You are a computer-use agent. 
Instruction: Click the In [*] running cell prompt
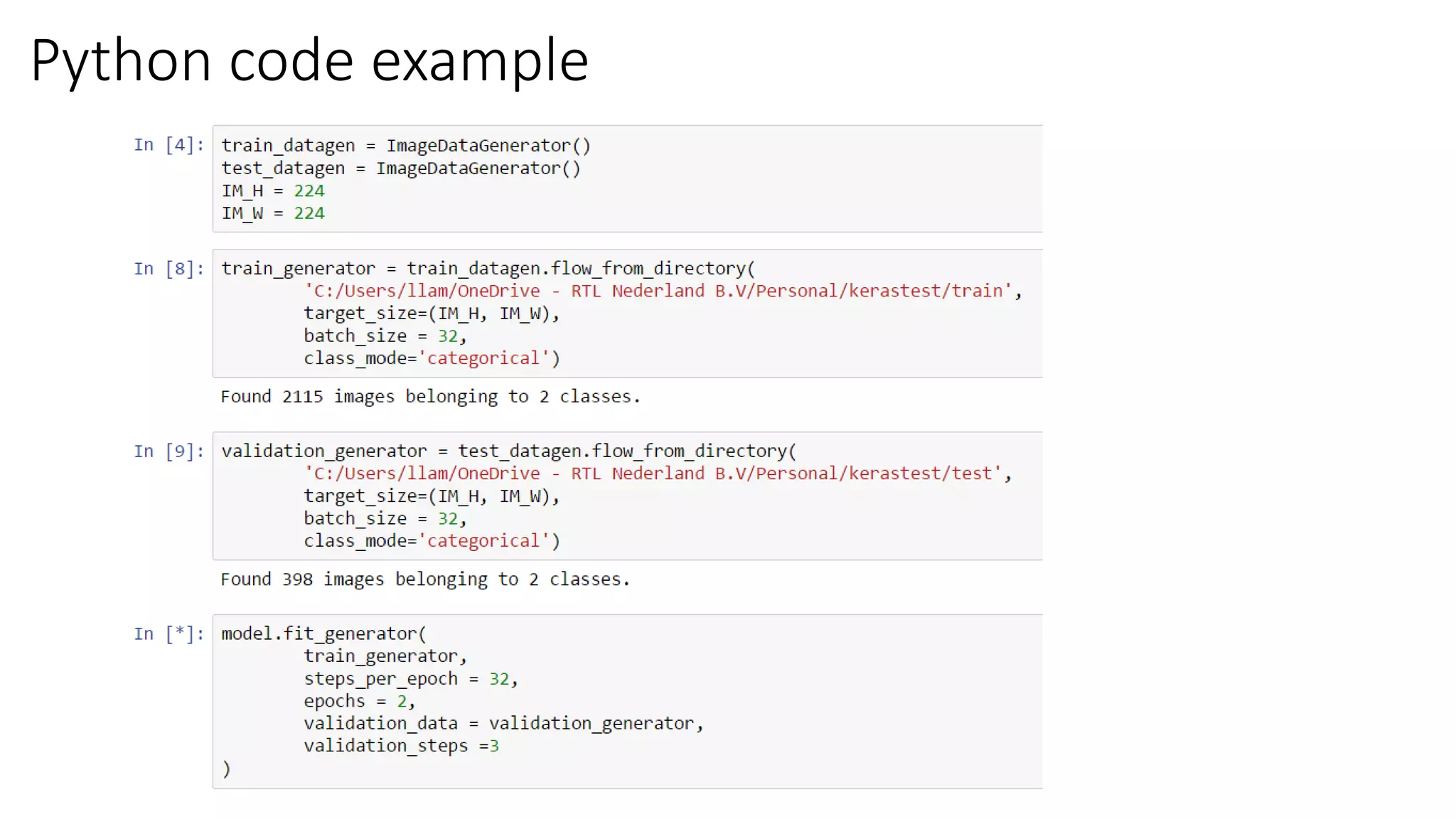168,634
